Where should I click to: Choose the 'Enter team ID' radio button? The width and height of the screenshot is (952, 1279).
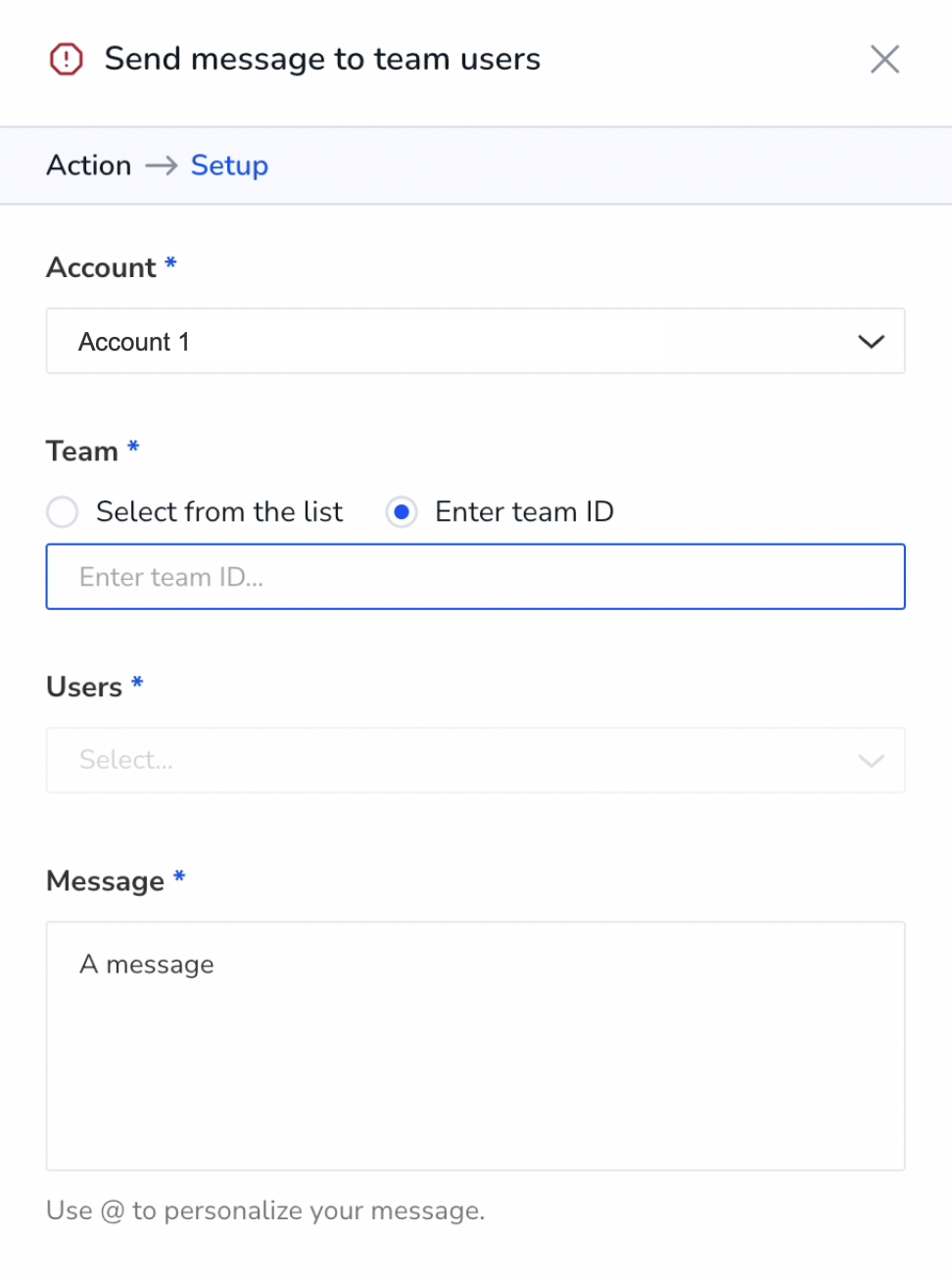point(402,511)
